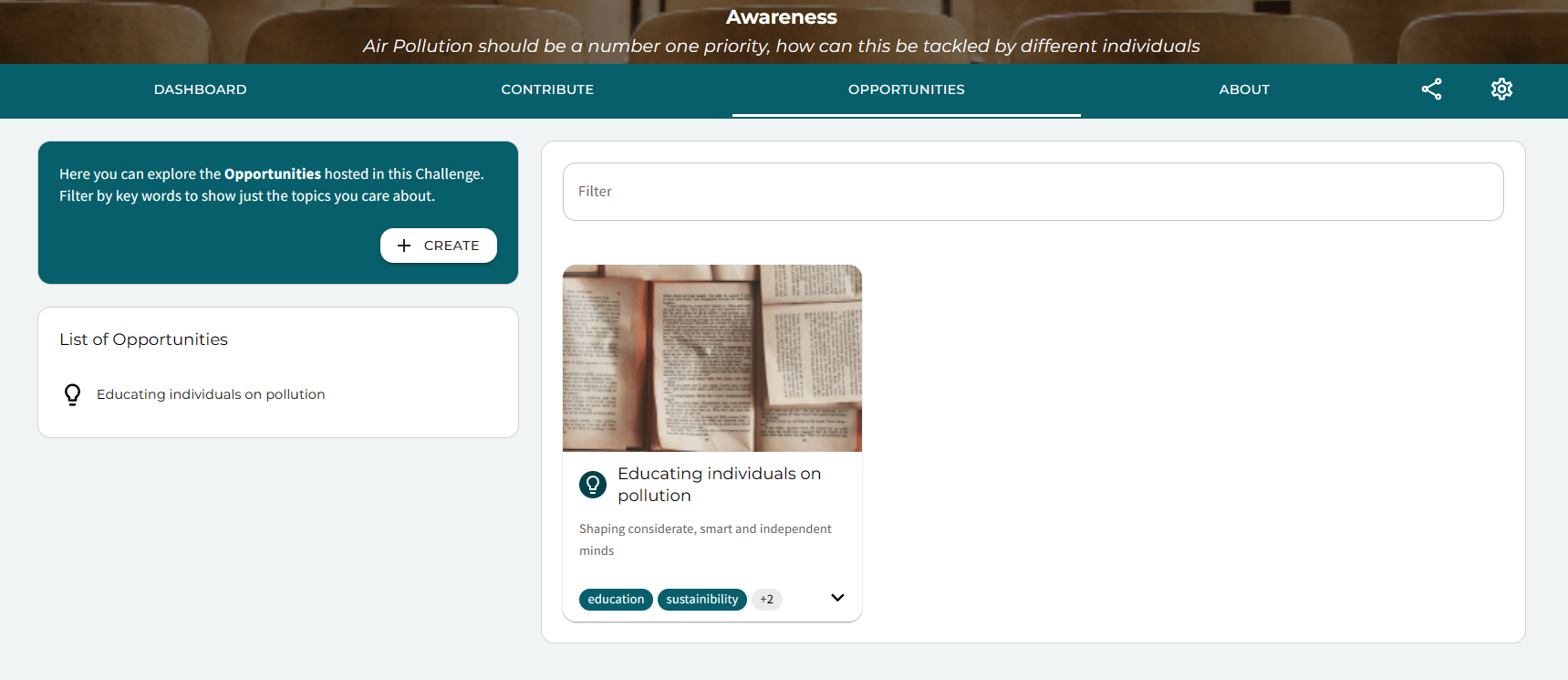Select the Opportunities tab
Image resolution: width=1568 pixels, height=680 pixels.
[906, 89]
